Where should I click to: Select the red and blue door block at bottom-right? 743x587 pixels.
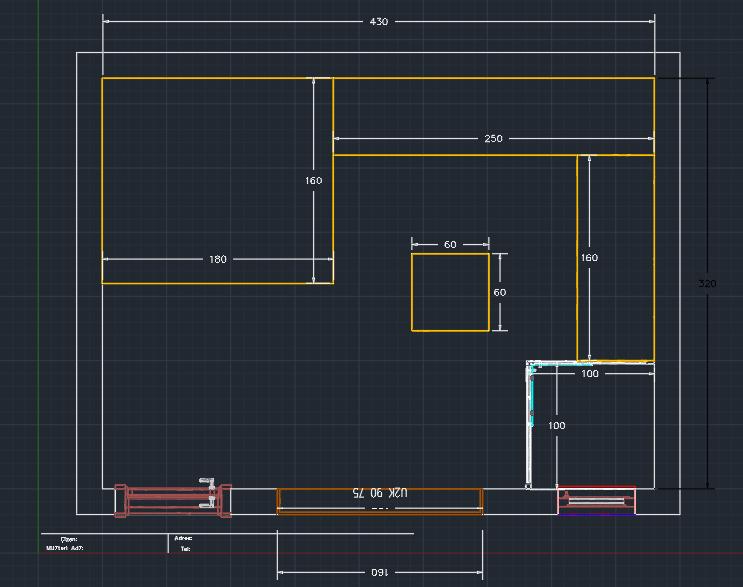coord(596,500)
